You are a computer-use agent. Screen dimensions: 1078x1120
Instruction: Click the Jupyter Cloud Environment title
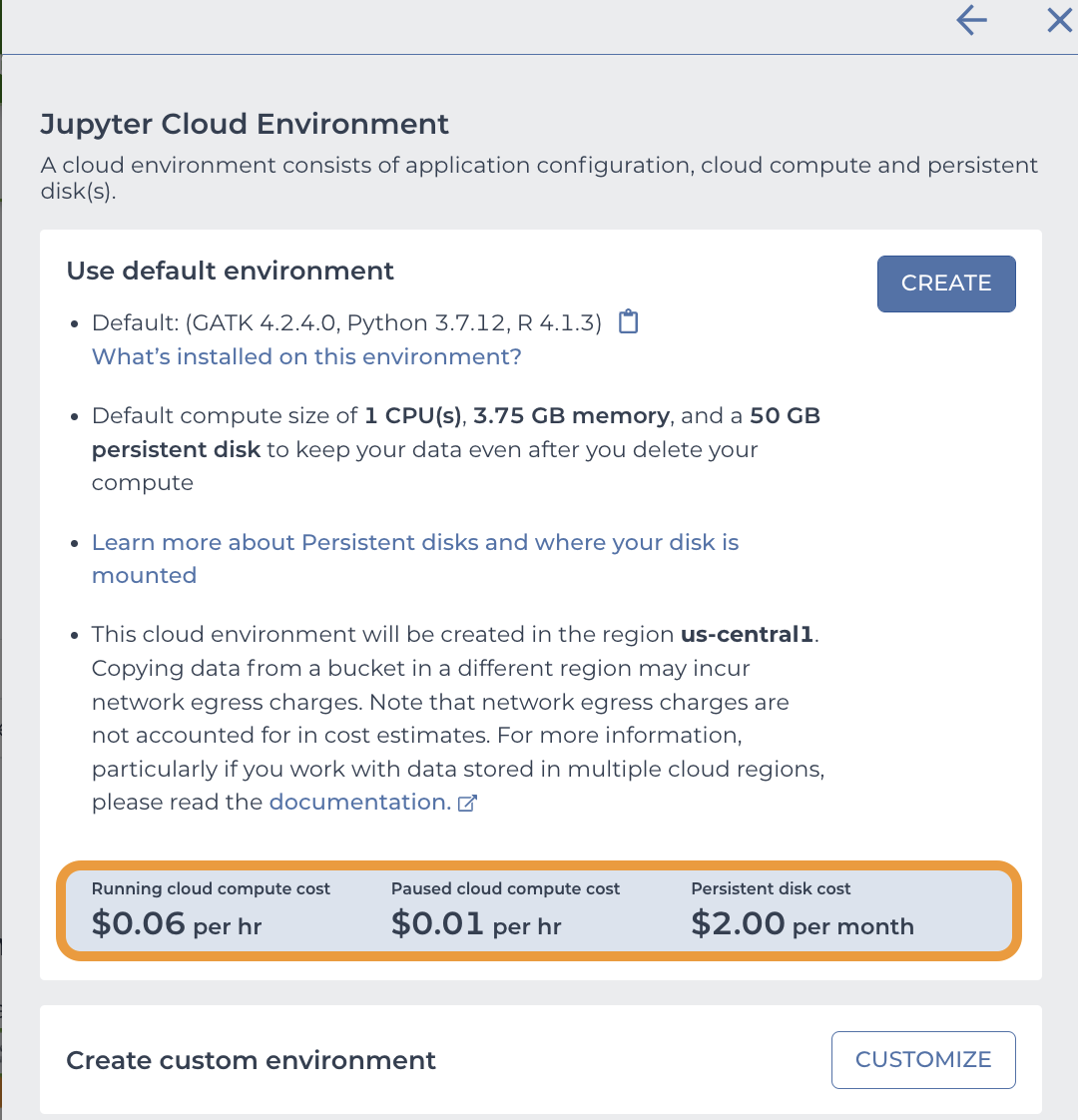(244, 124)
